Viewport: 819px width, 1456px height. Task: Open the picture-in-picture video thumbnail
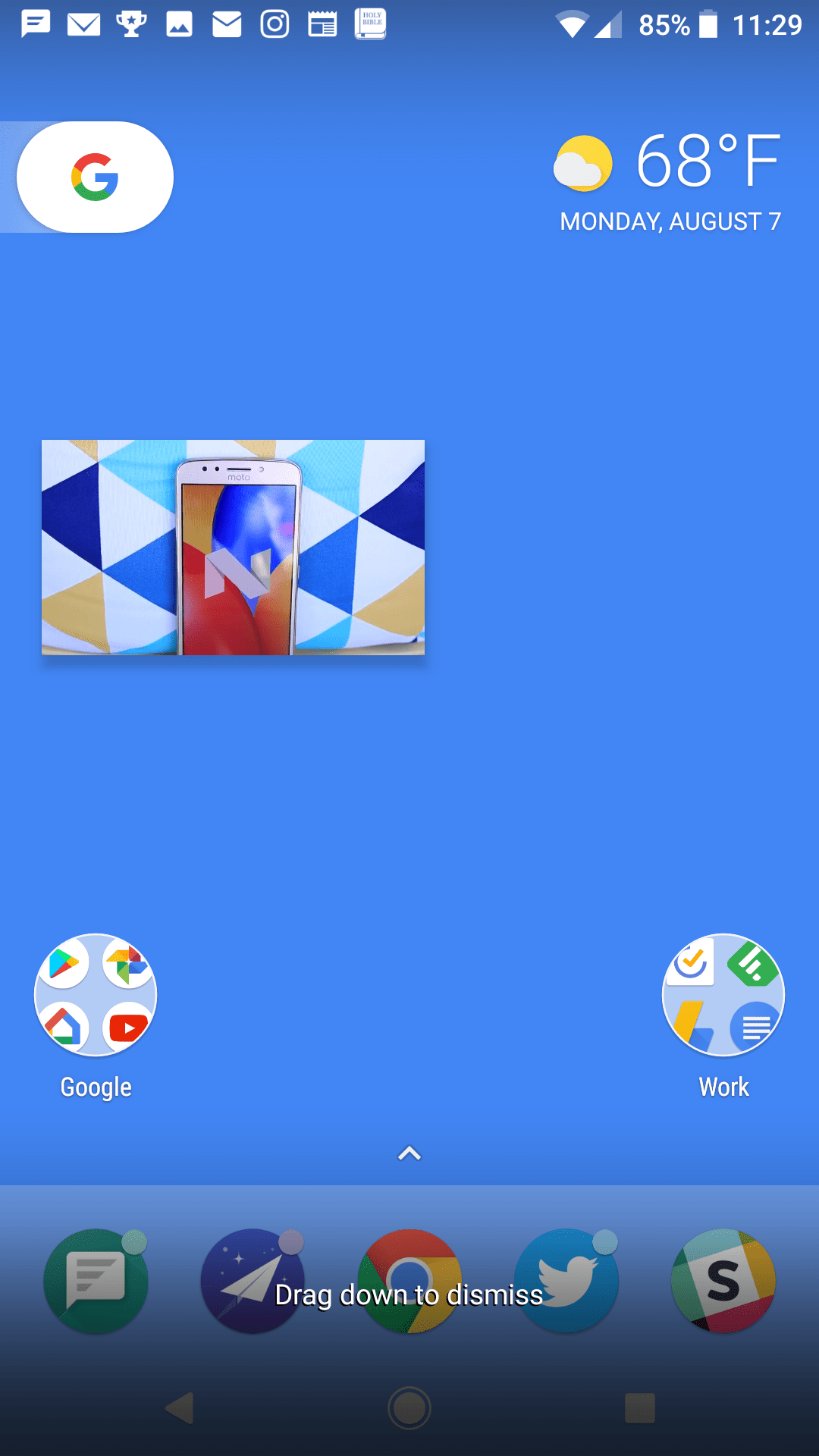pyautogui.click(x=233, y=547)
